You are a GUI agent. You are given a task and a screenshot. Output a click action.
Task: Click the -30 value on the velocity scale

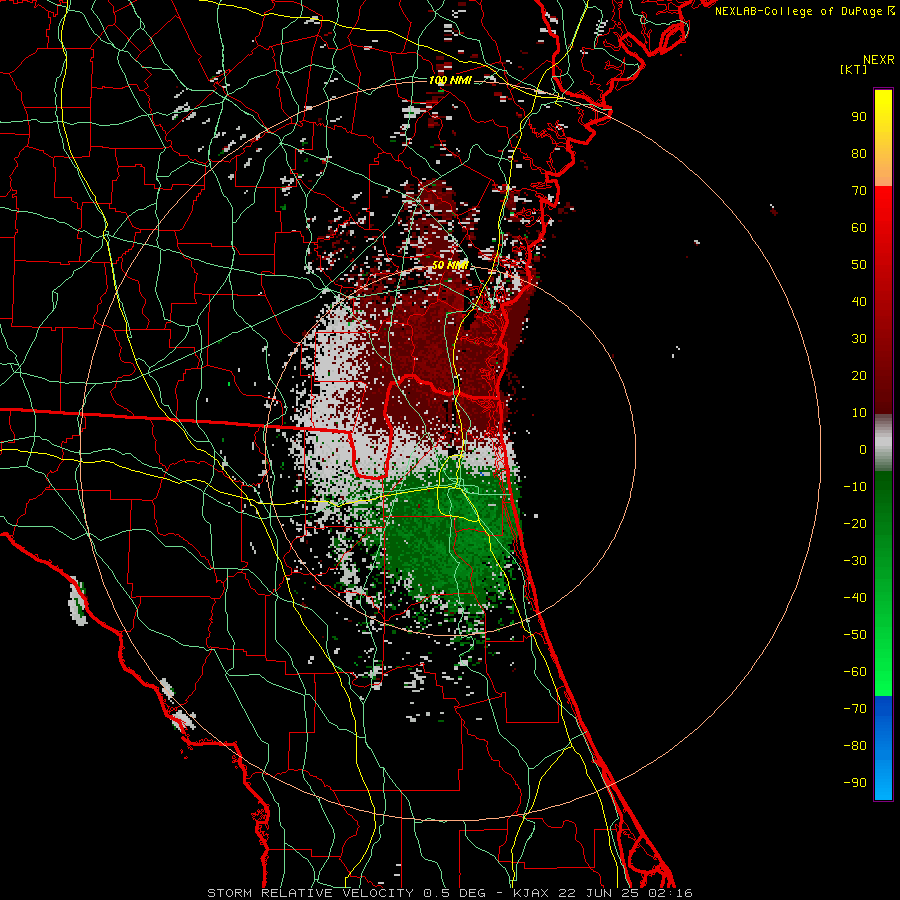[855, 561]
